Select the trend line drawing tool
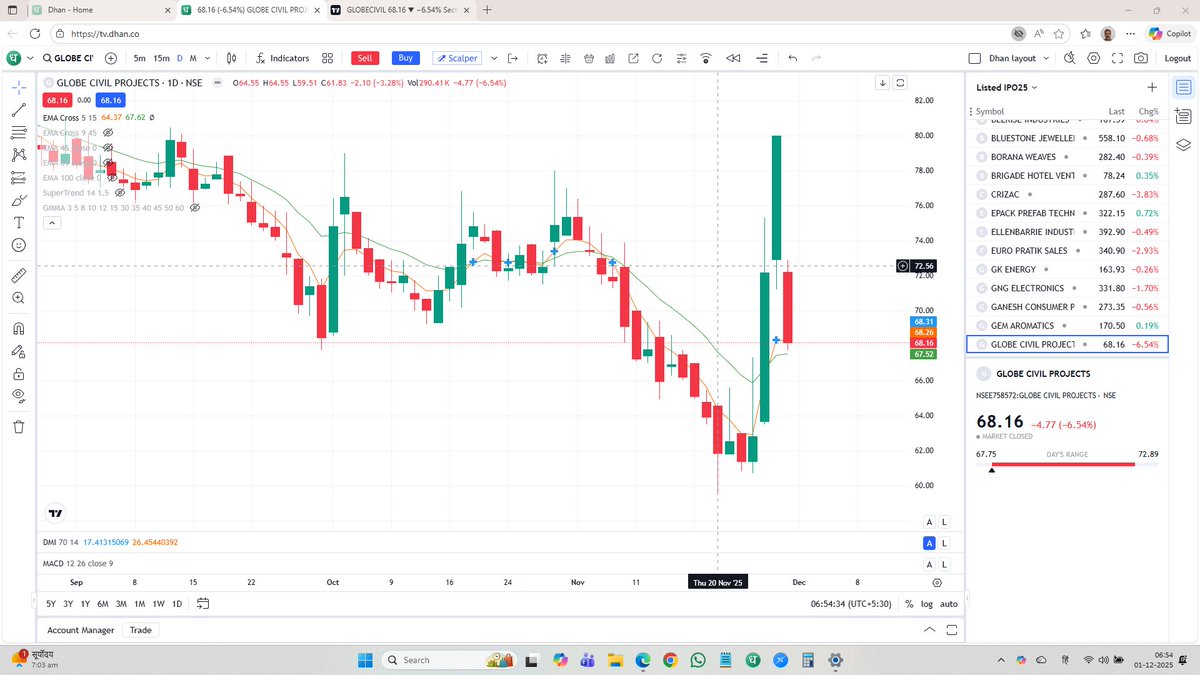Screen dimensions: 1200x675 18,110
